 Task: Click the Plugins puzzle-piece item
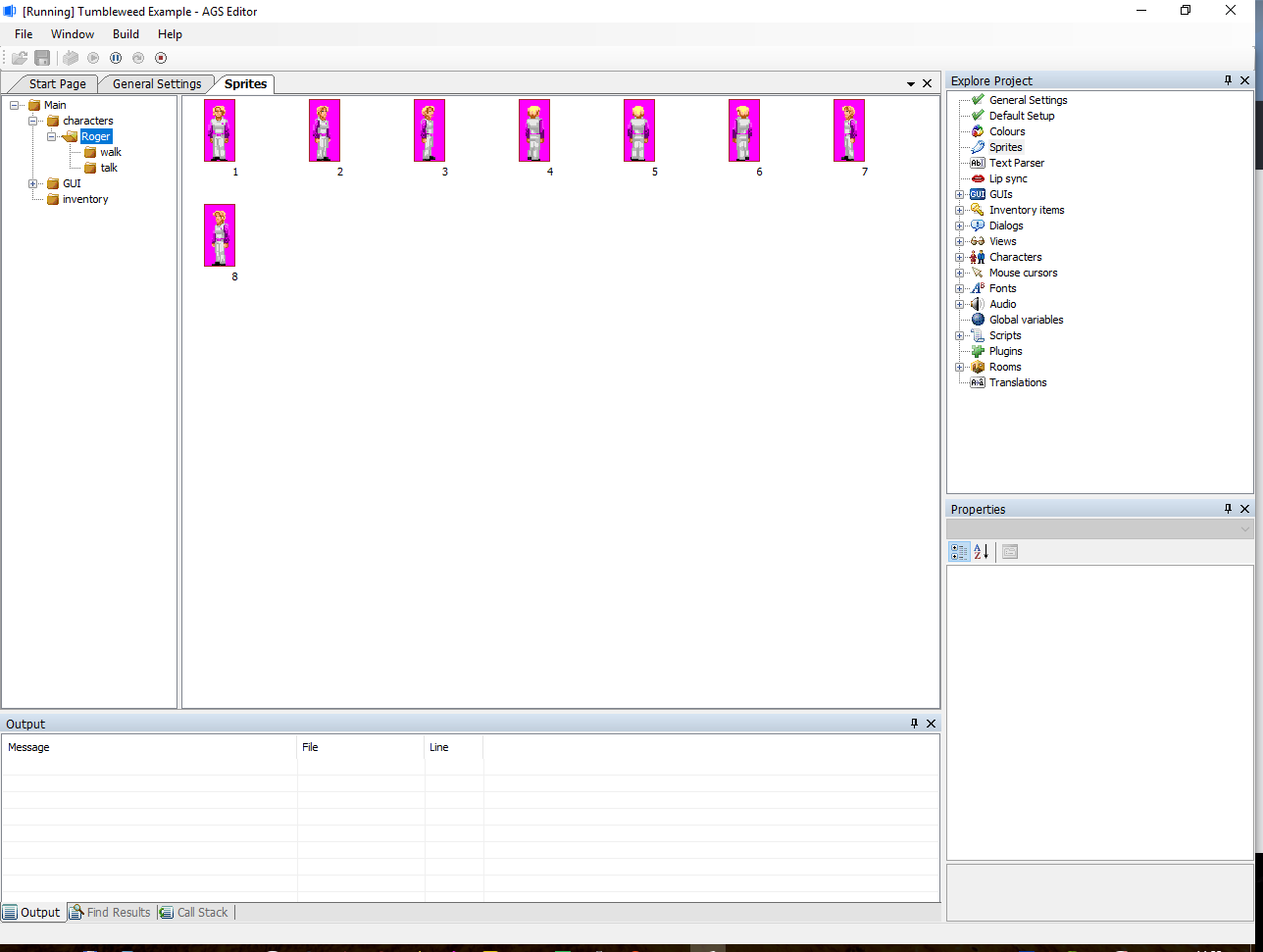(x=1005, y=351)
